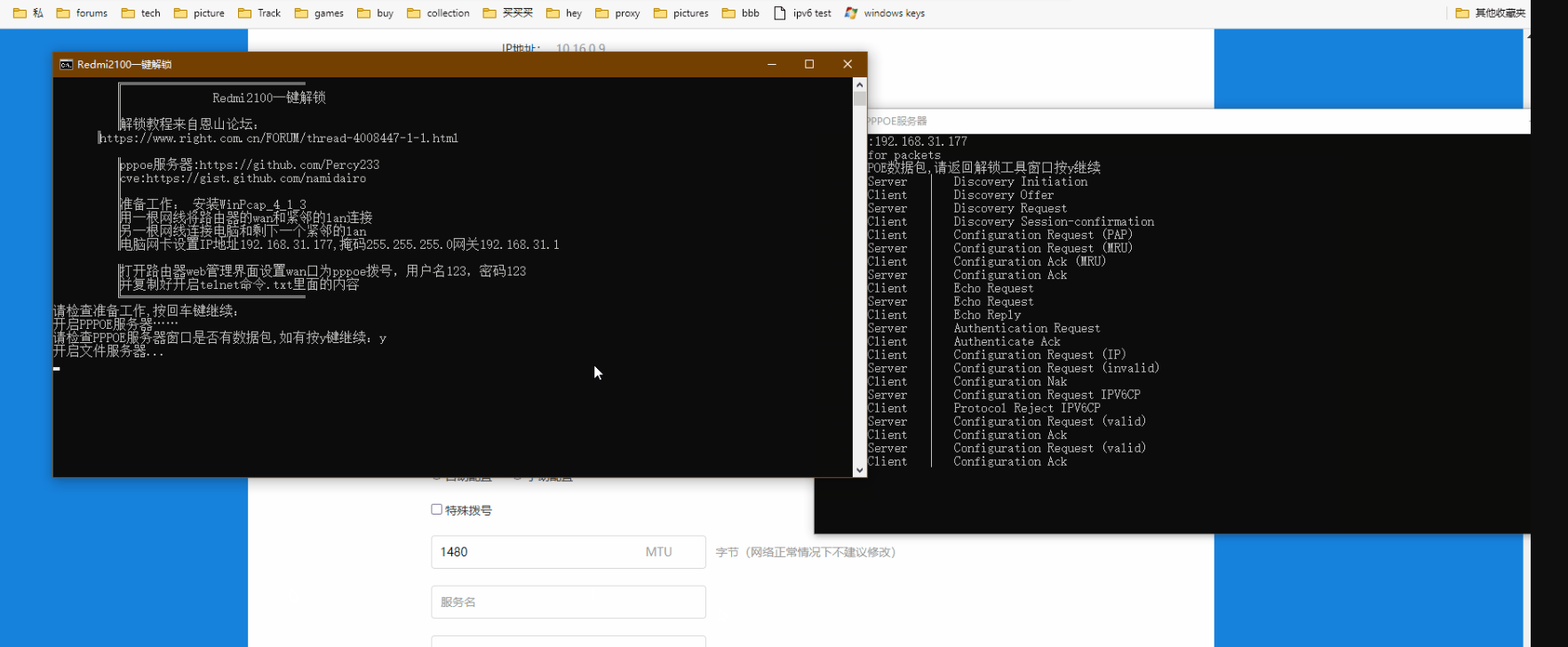Click the MTU input field showing 1480
Screen dimensions: 1568x647
[x=569, y=552]
